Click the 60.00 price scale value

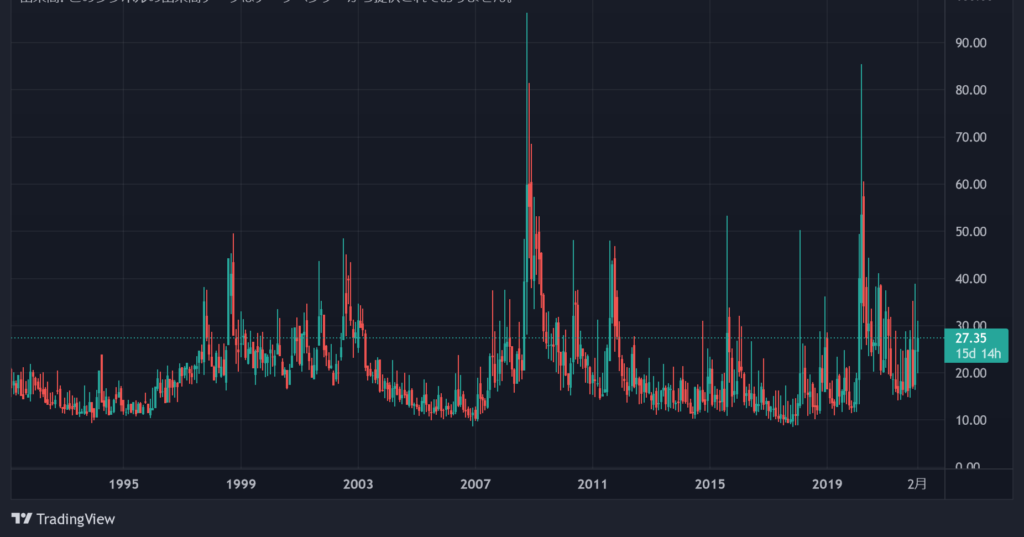click(970, 184)
